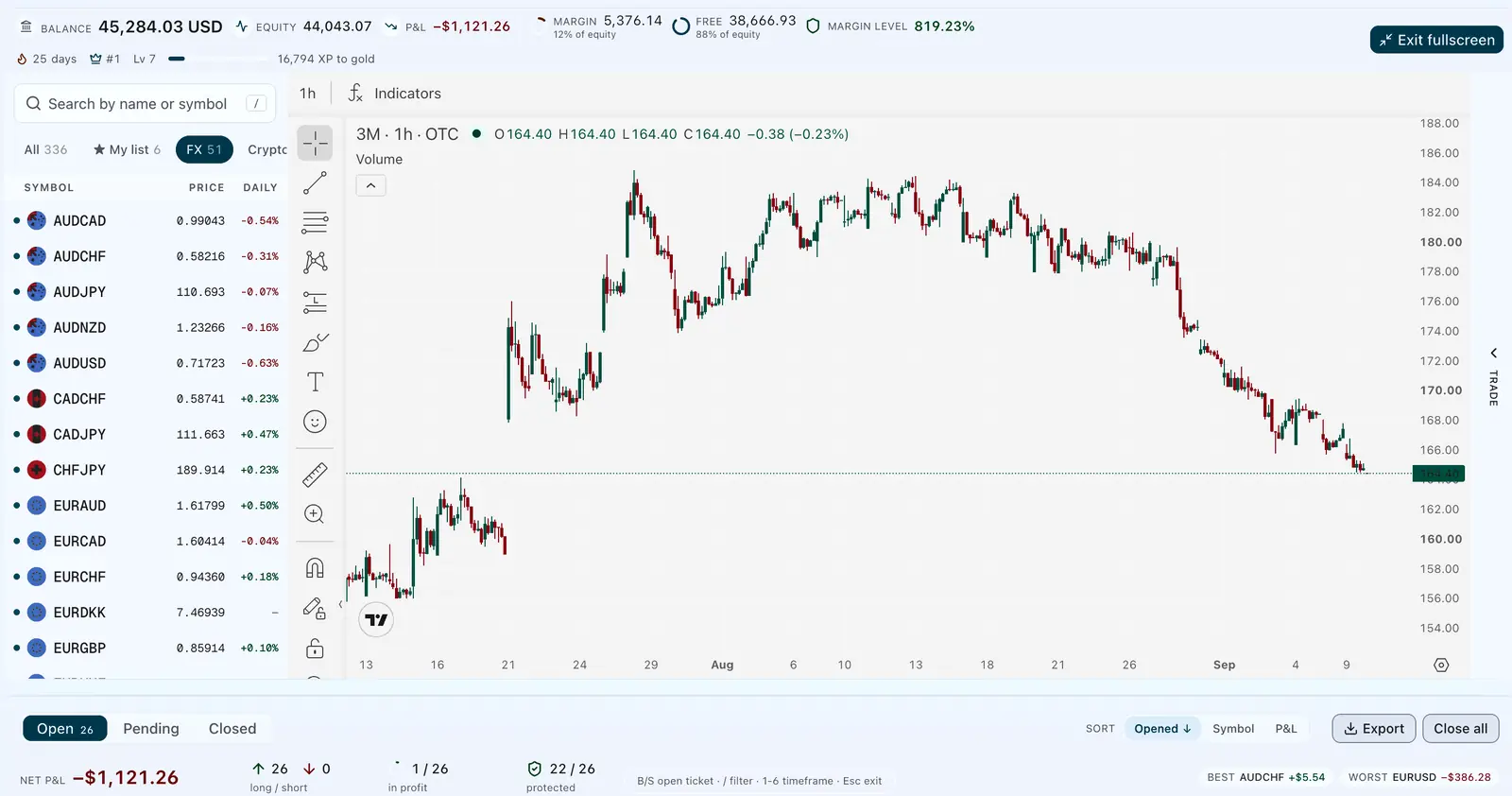Sort positions by P&L
The width and height of the screenshot is (1512, 796).
click(x=1286, y=728)
